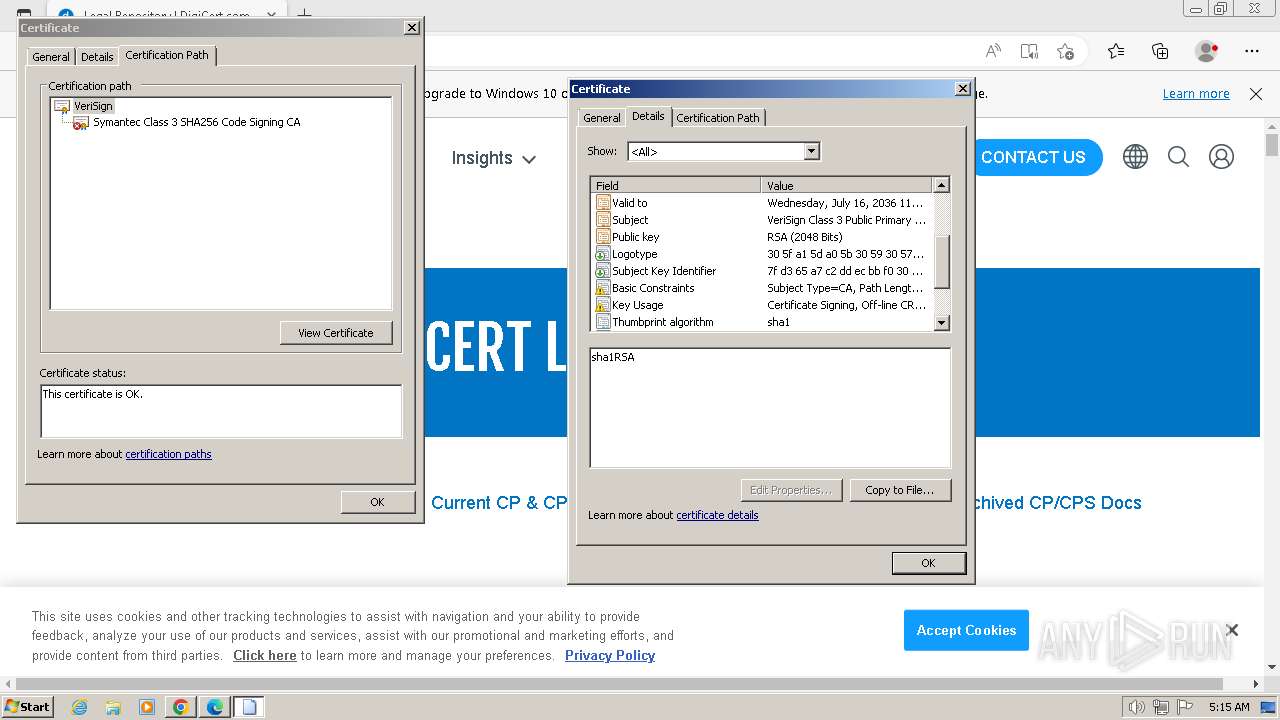1280x720 pixels.
Task: Select the Key Usage field row
Action: pyautogui.click(x=762, y=305)
